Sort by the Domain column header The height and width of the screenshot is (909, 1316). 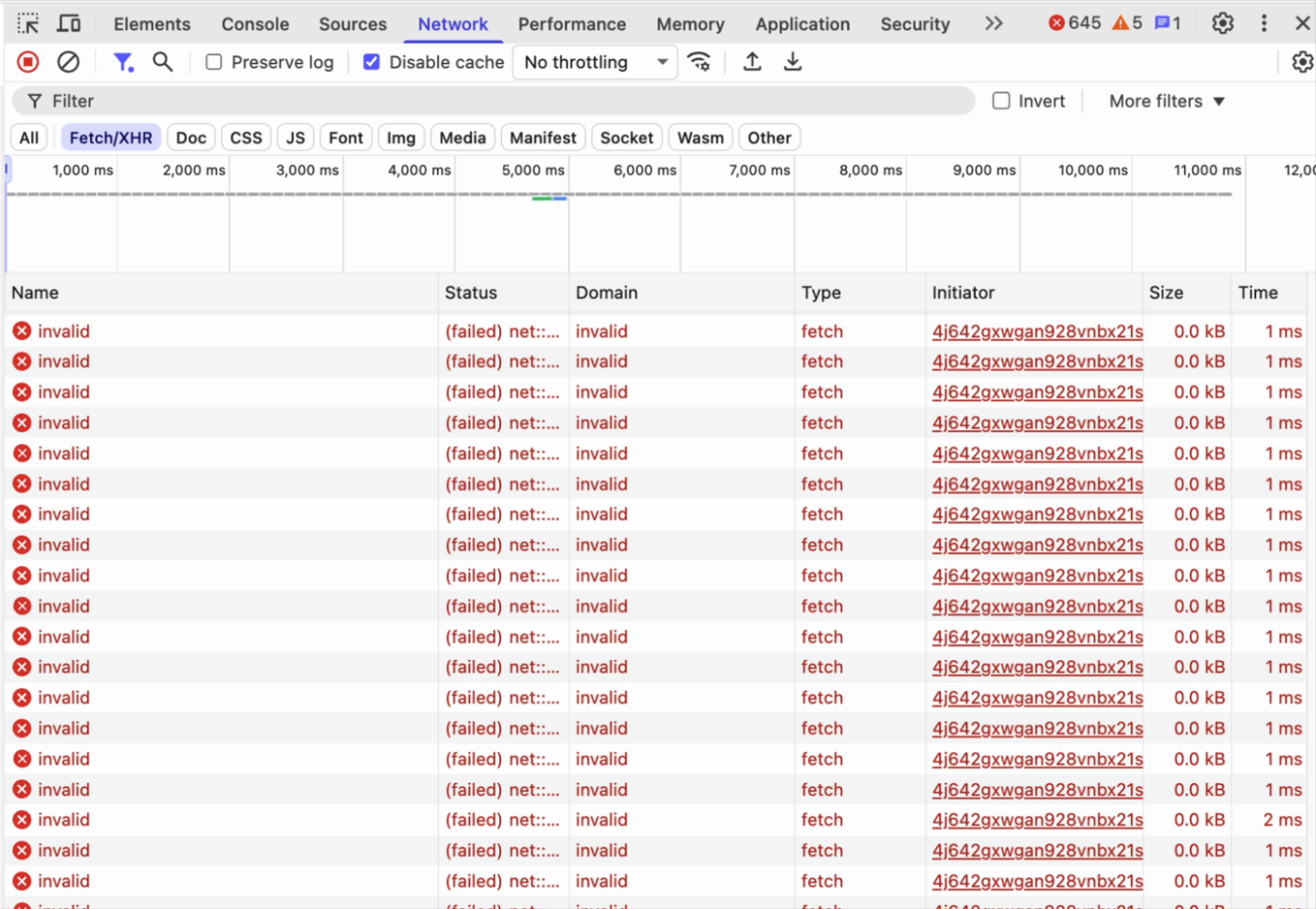[x=682, y=293]
